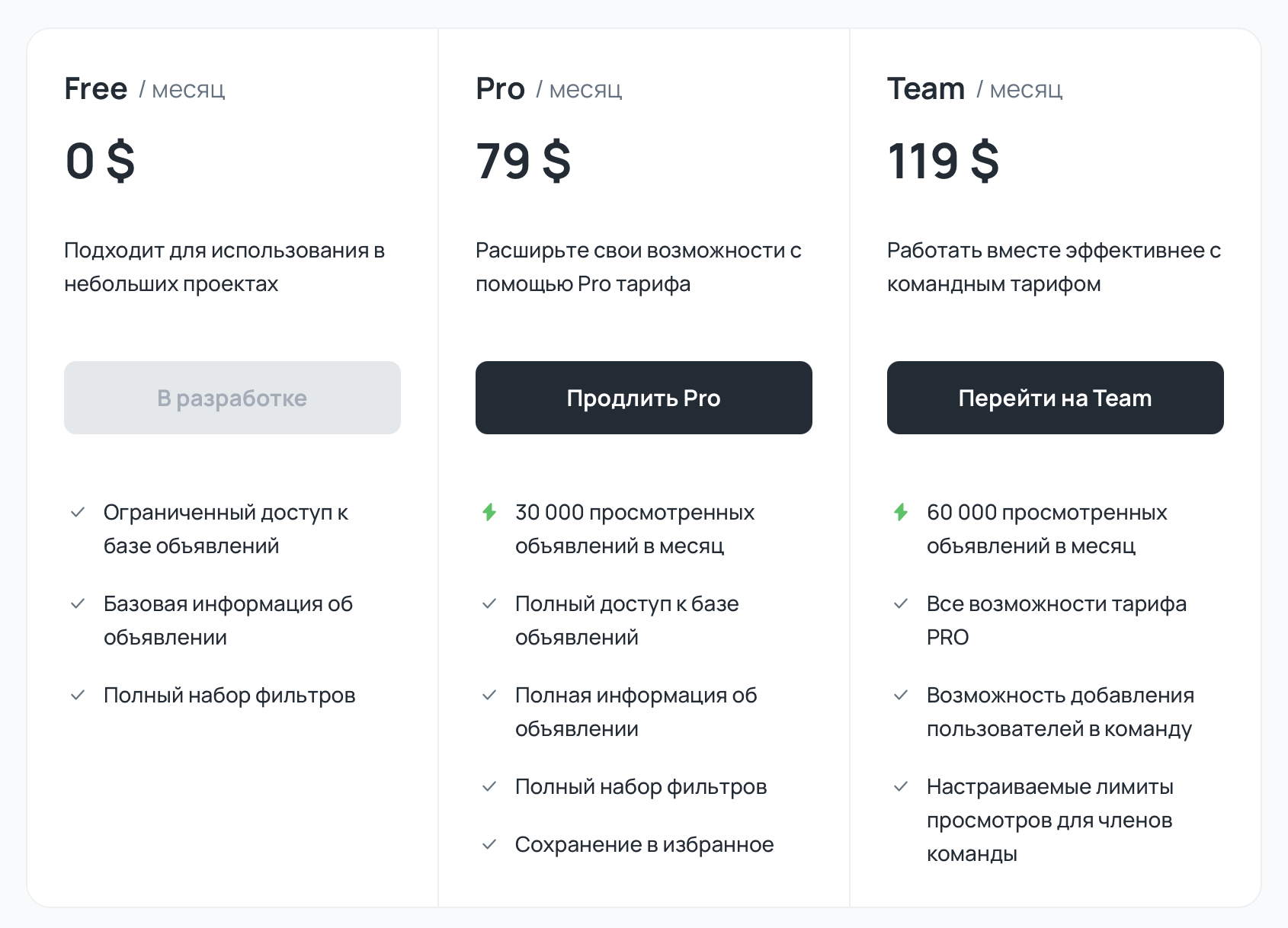
Task: Click checkmark beside 'Настраиваемые лимиты просмотров'
Action: pos(901,787)
